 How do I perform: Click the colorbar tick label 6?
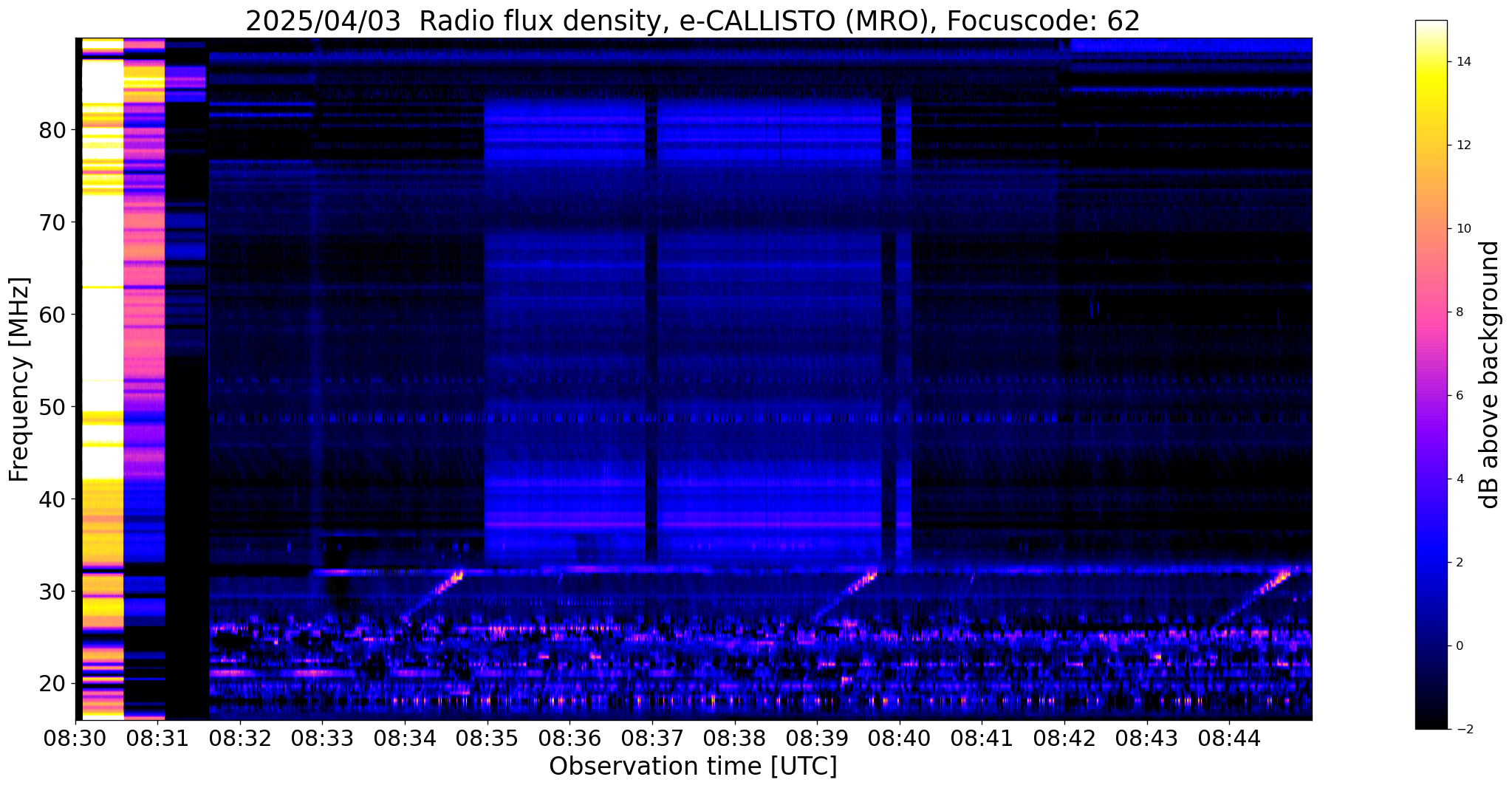pyautogui.click(x=1459, y=396)
